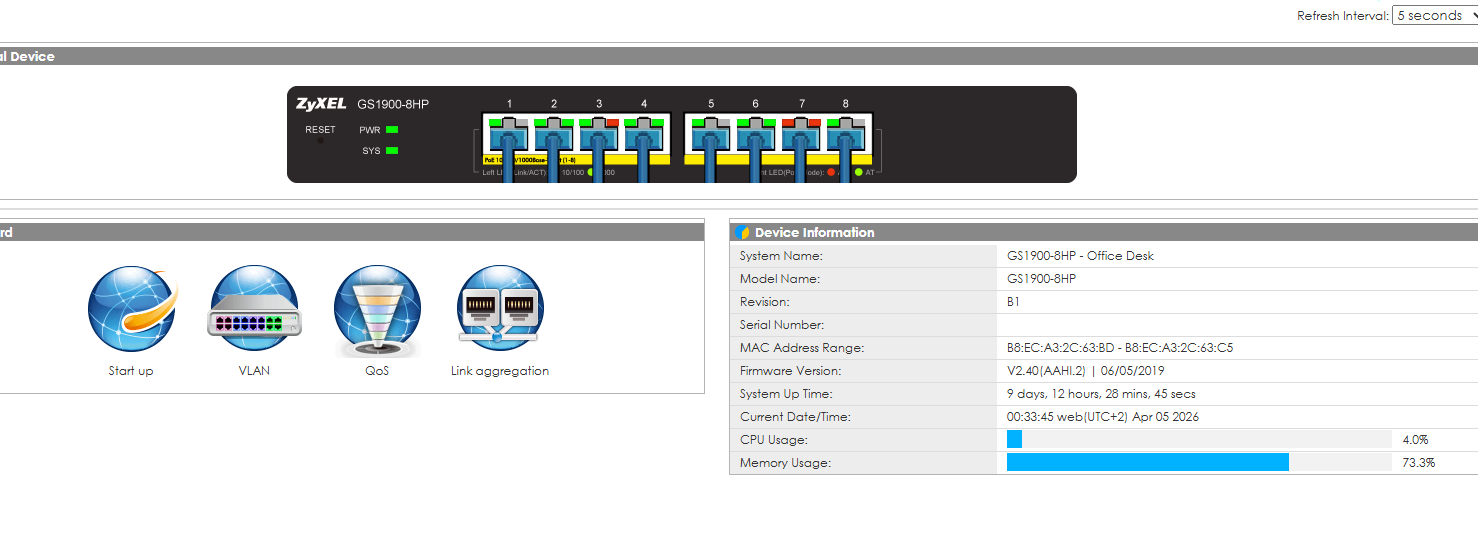This screenshot has height=534, width=1478.
Task: Click the MAC Address Range label
Action: 802,348
